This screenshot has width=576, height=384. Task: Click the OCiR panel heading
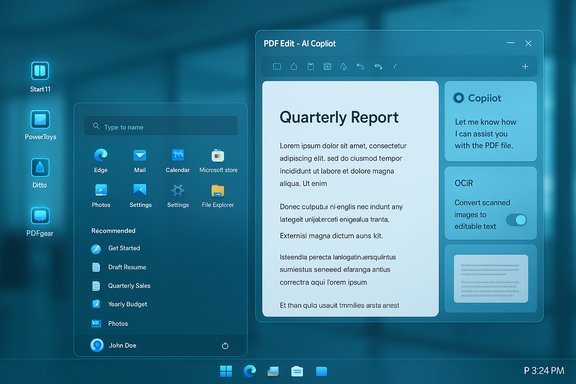[x=464, y=183]
